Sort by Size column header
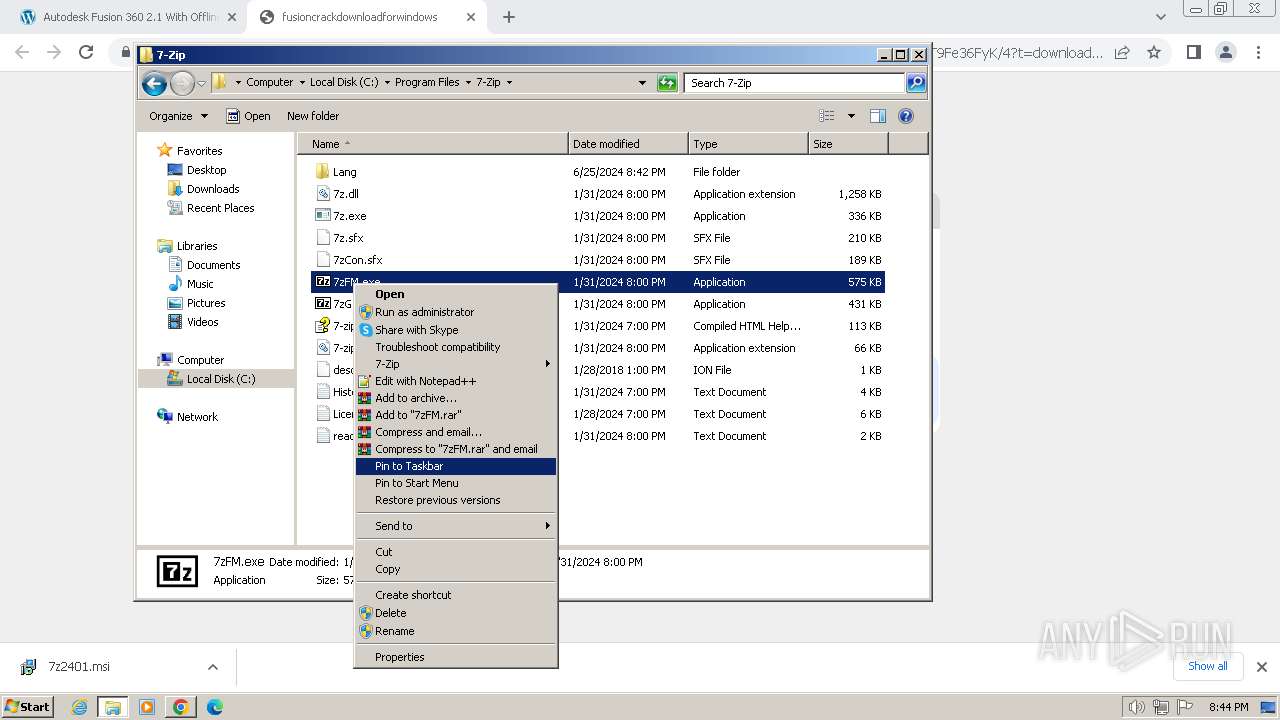1280x720 pixels. click(848, 144)
